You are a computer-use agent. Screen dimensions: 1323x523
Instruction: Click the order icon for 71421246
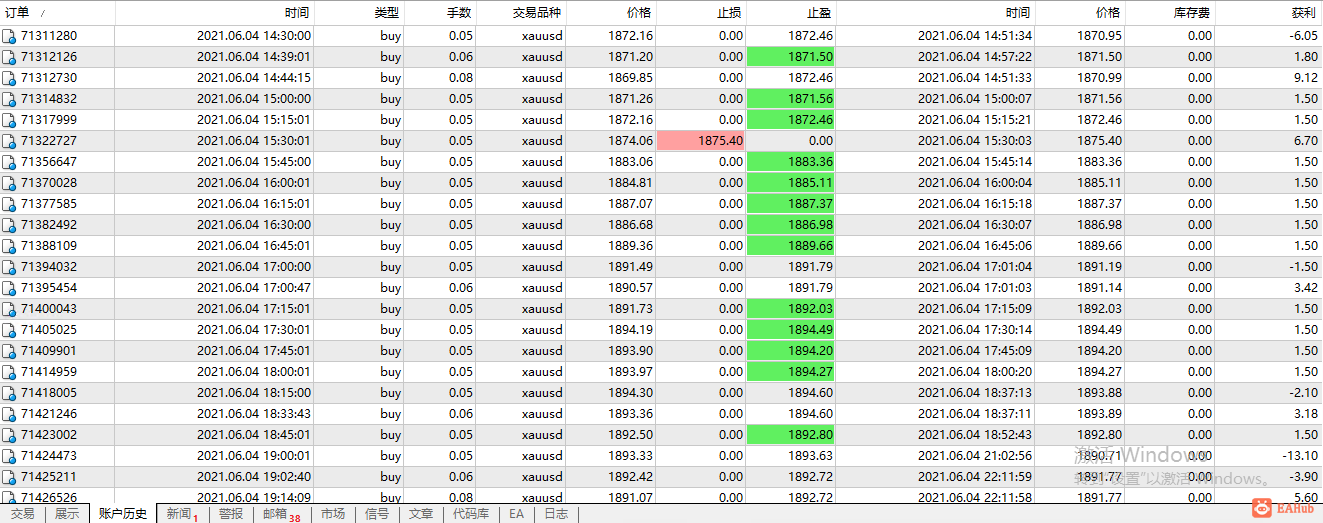pyautogui.click(x=9, y=414)
